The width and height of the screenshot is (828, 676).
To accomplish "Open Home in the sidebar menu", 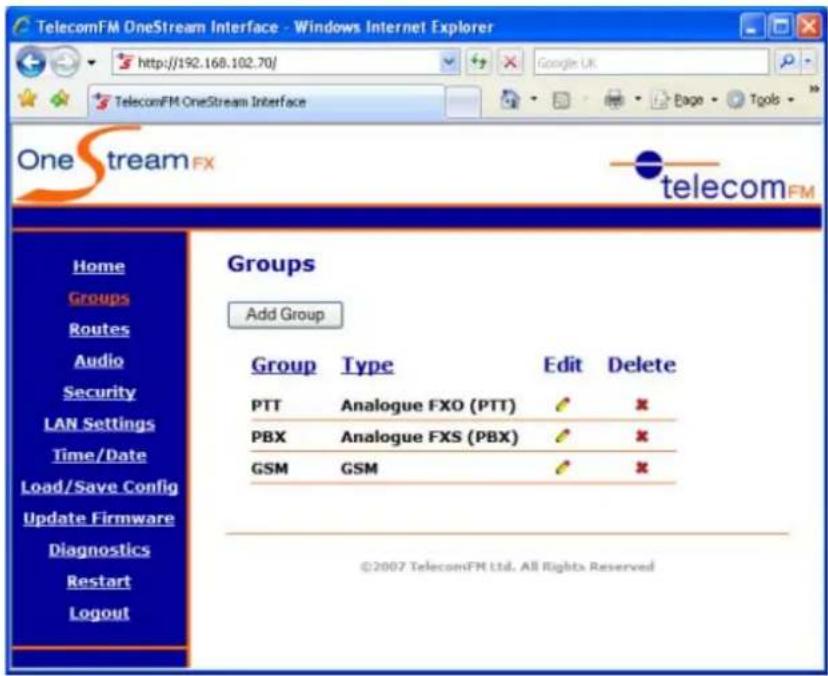I will click(99, 266).
